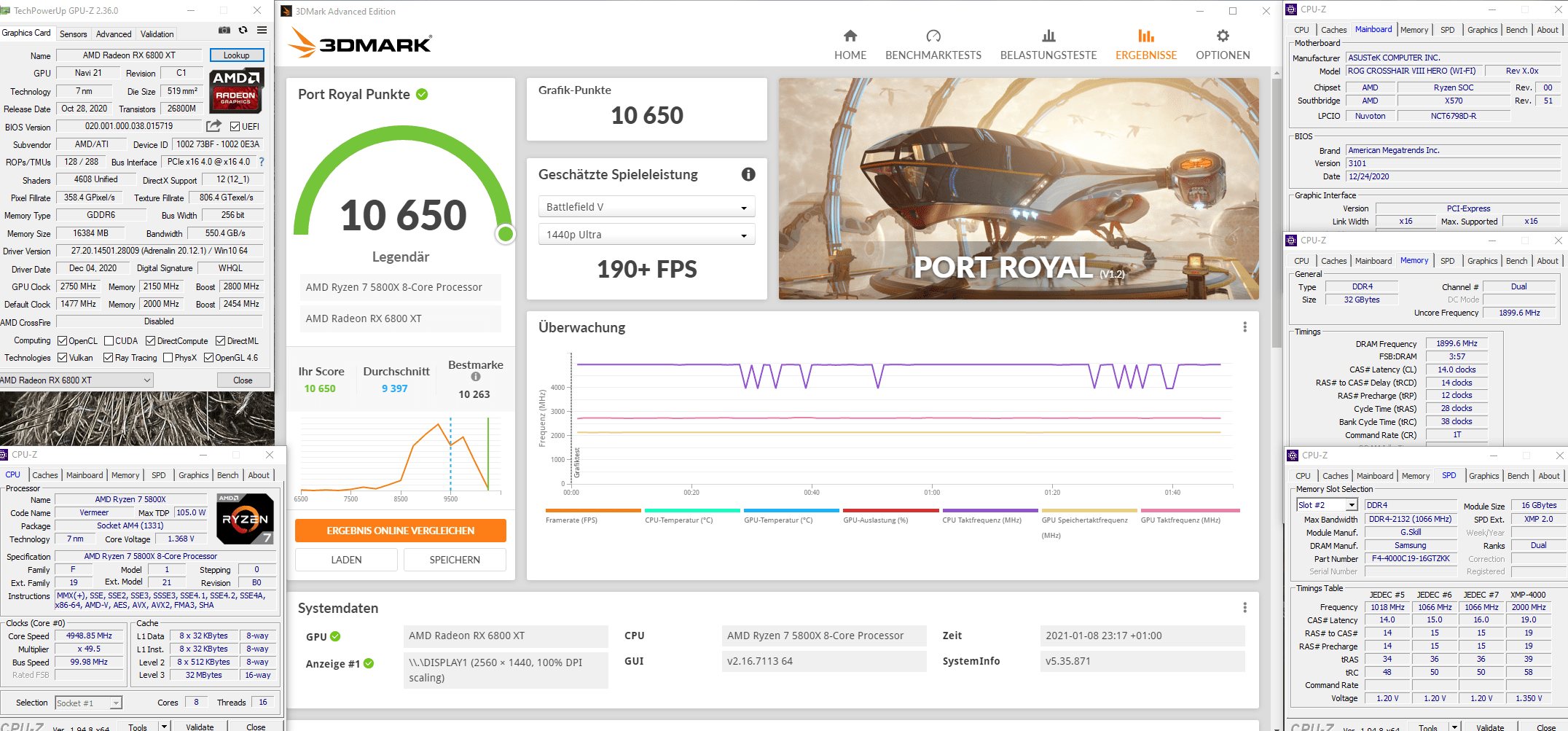
Task: Switch to the Validation tab in GPU-Z
Action: tap(157, 34)
